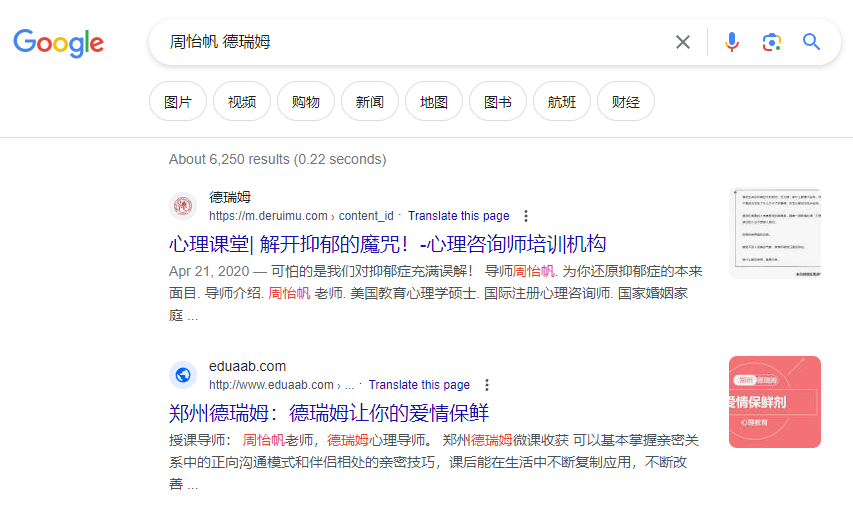Switch to 财经 results filter
The image size is (853, 506).
click(626, 101)
